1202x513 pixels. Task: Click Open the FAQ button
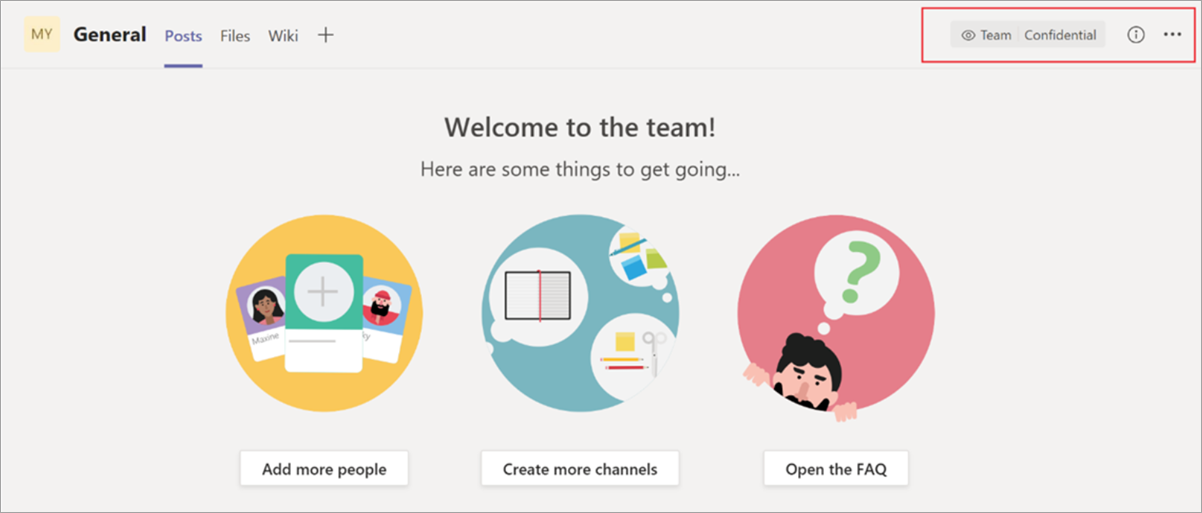(836, 468)
